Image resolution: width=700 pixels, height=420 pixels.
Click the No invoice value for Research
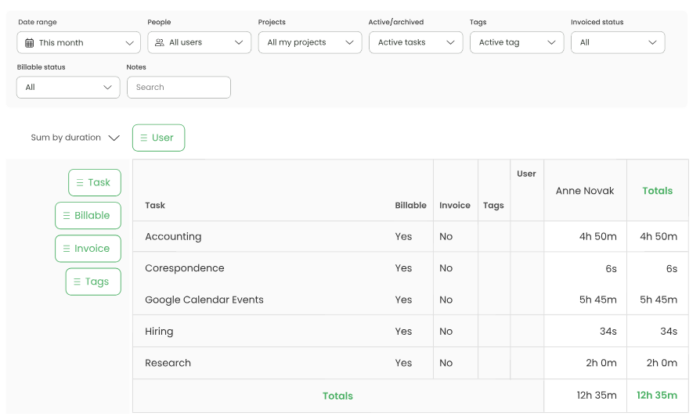pos(446,363)
